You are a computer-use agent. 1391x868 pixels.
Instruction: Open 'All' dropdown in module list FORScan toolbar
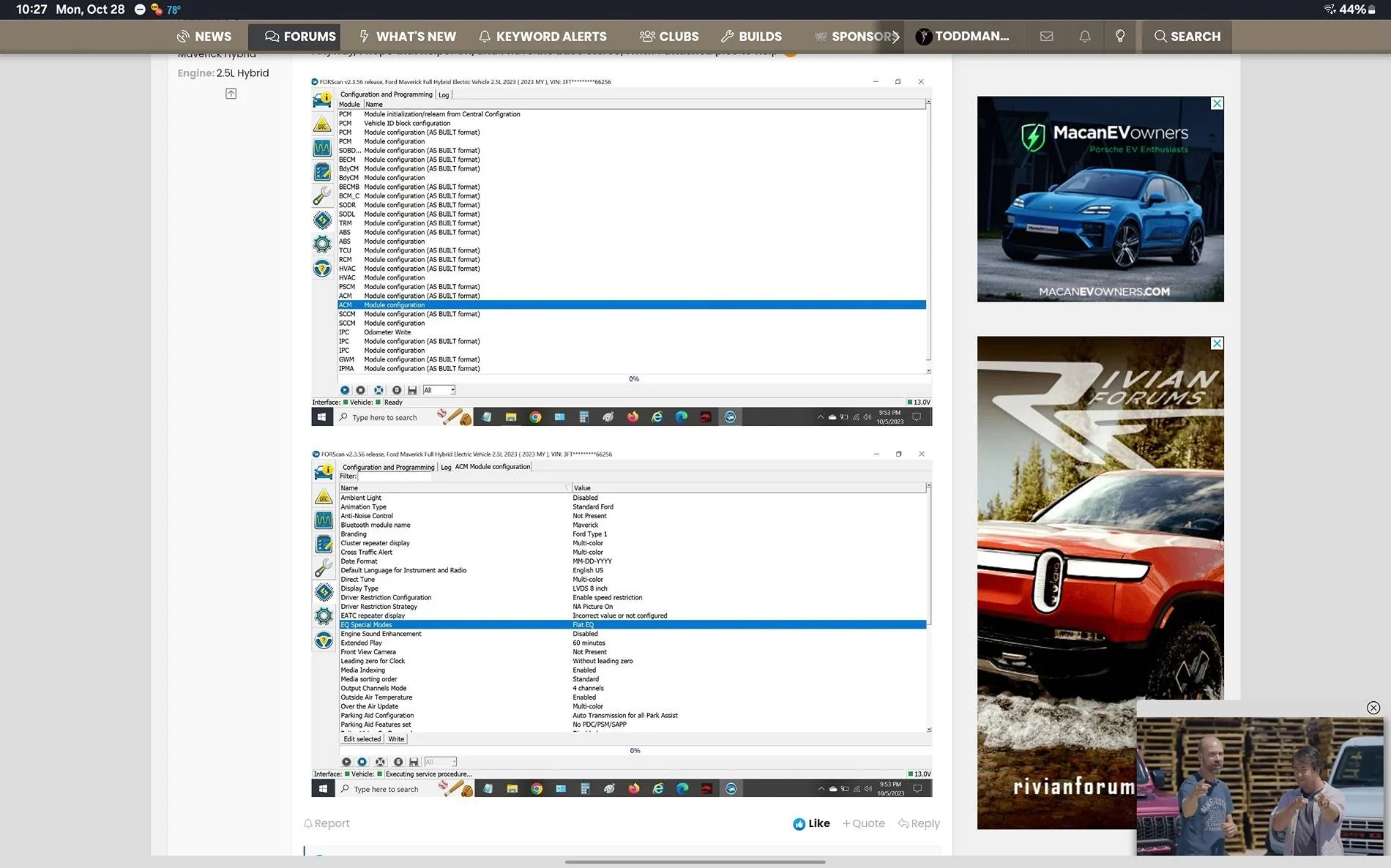pos(439,390)
